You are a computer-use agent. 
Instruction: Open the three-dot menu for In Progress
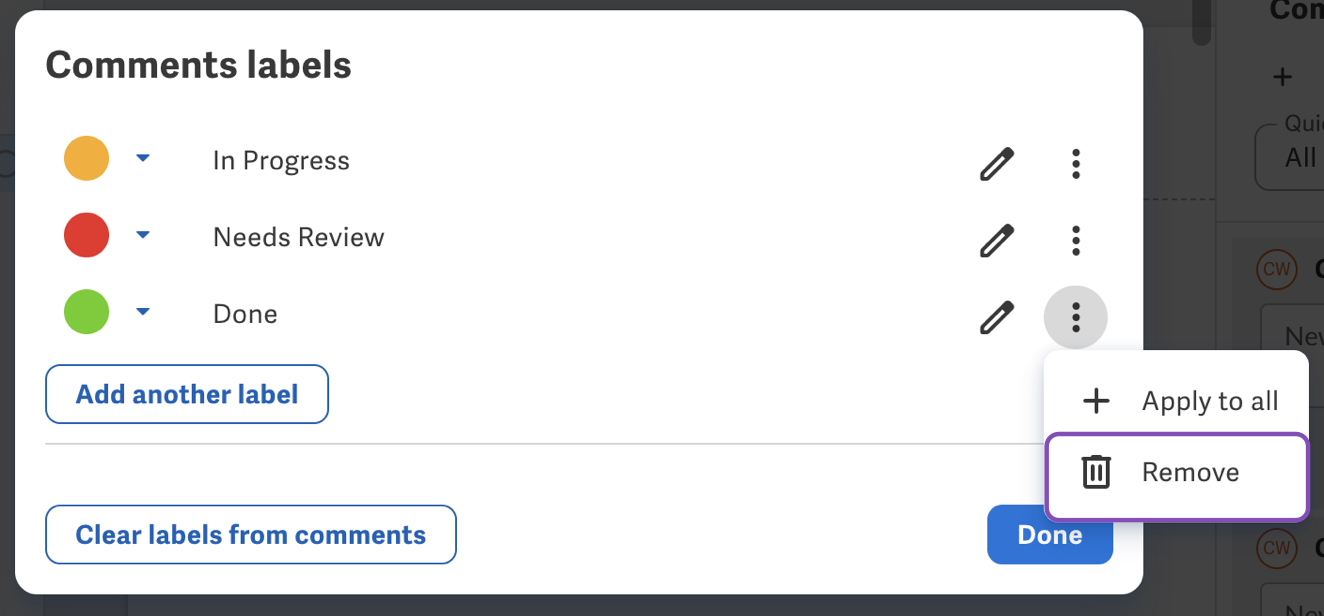[1075, 163]
